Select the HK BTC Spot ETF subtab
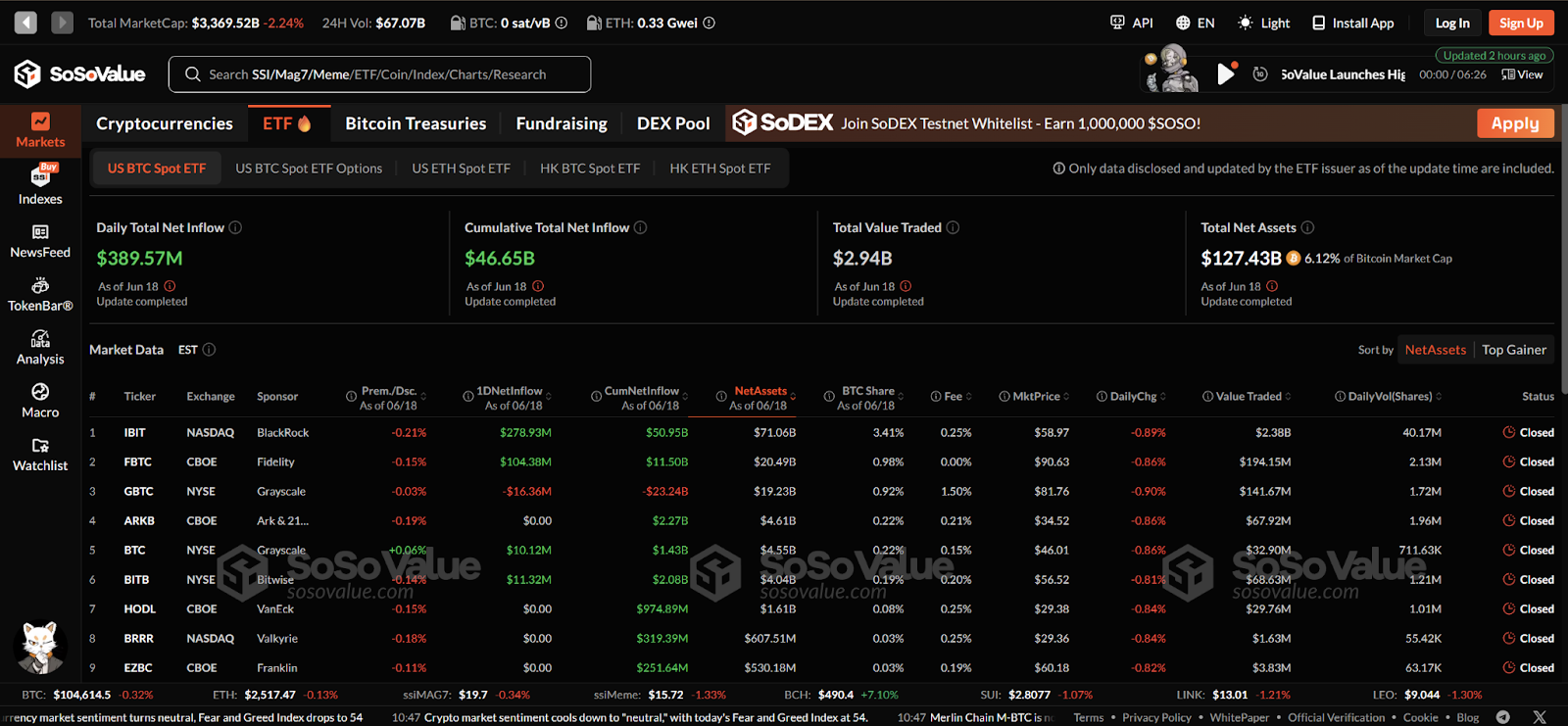The width and height of the screenshot is (1568, 726). (x=590, y=169)
